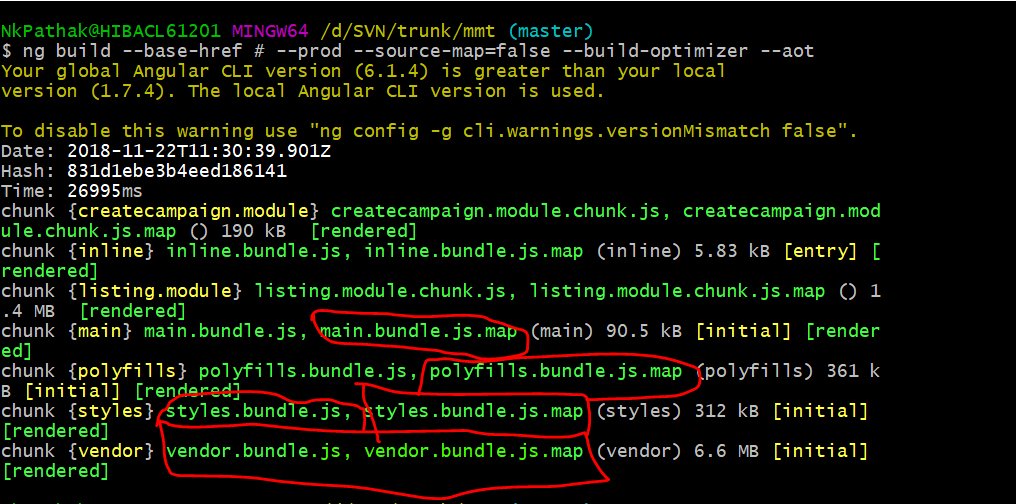Click the listing.module.chunk.js.map file name
This screenshot has height=504, width=1016.
click(x=678, y=292)
